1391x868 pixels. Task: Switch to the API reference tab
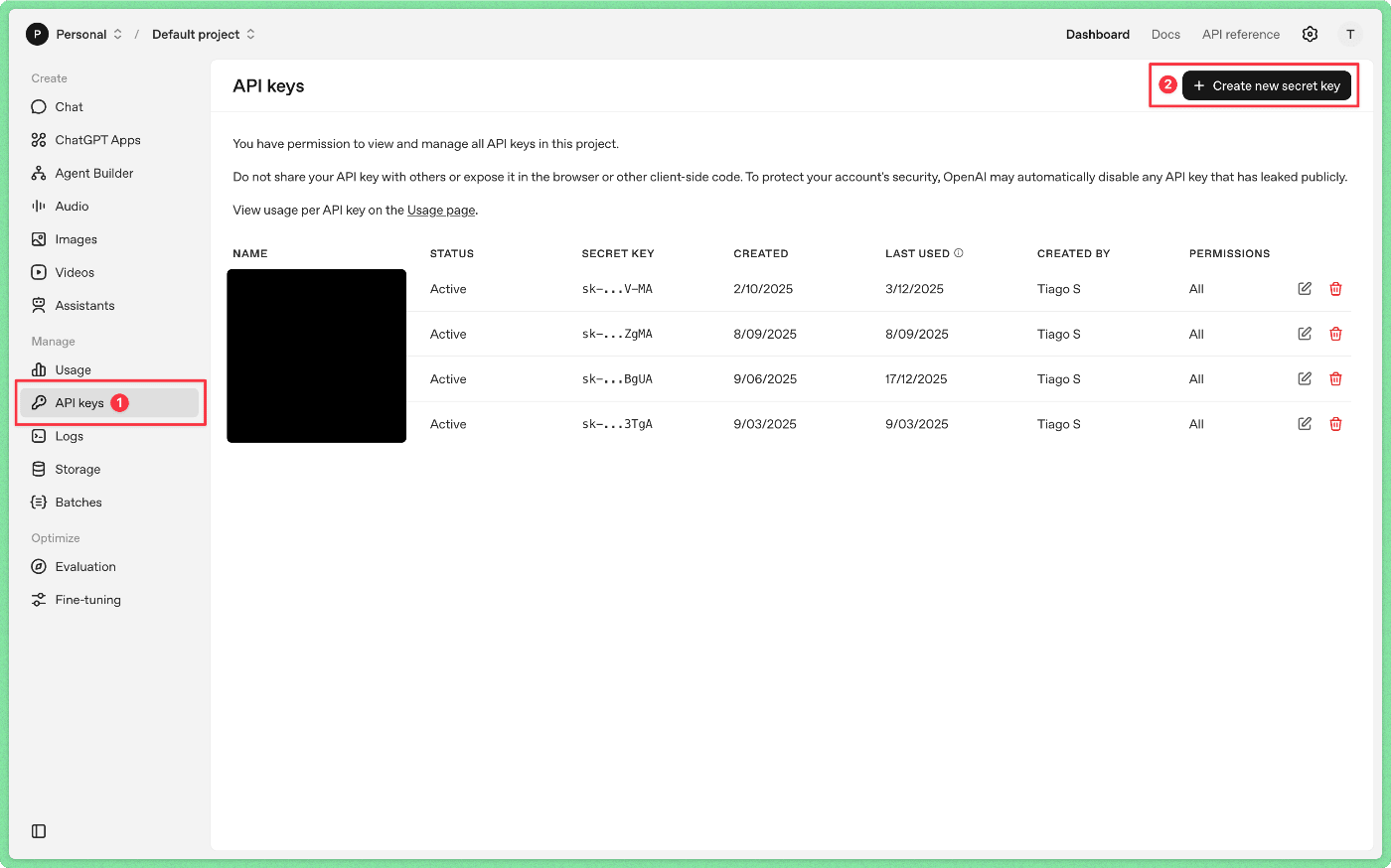[x=1240, y=34]
